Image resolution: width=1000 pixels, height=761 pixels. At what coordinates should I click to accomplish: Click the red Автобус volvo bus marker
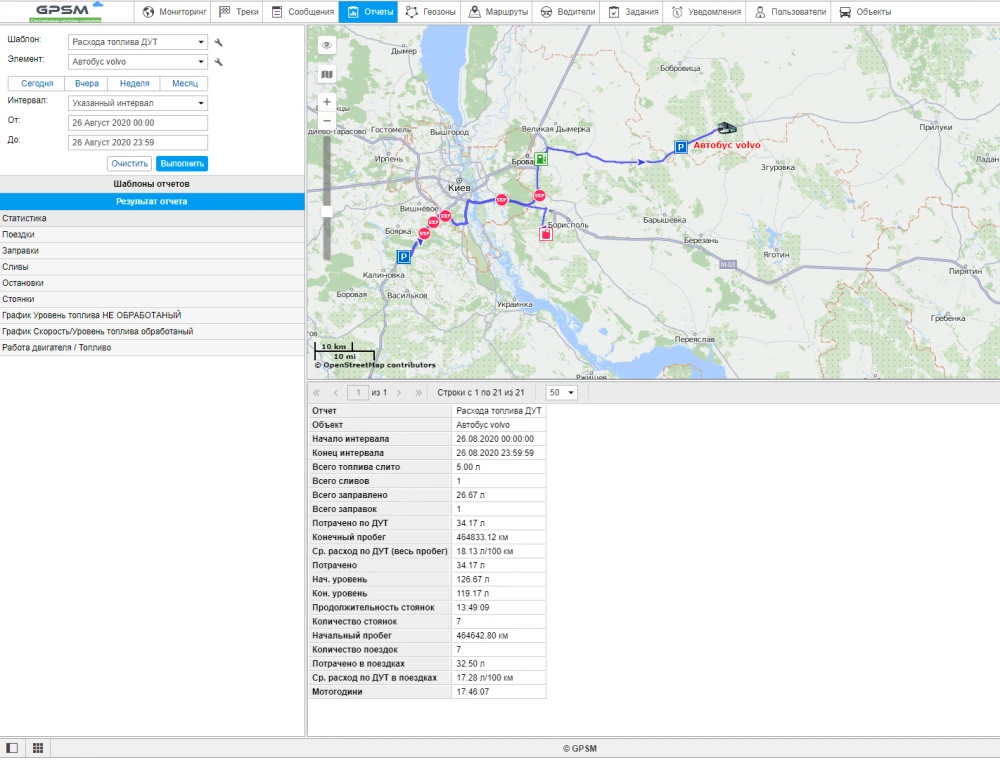[724, 130]
